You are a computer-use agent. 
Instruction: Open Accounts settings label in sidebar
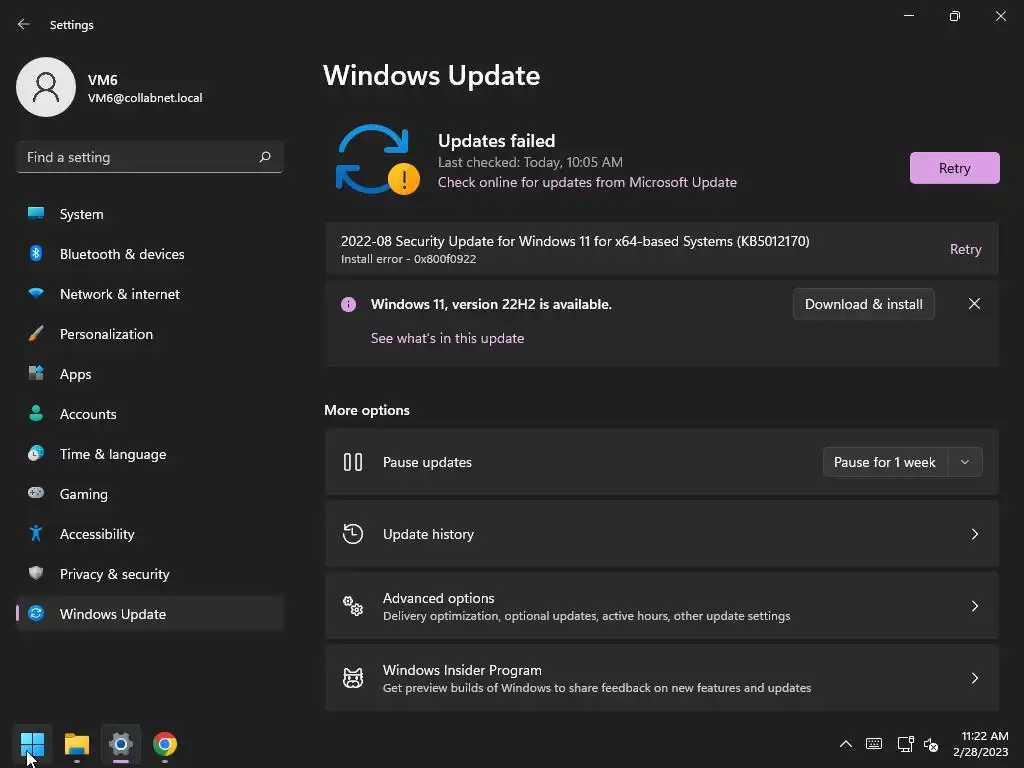point(88,414)
